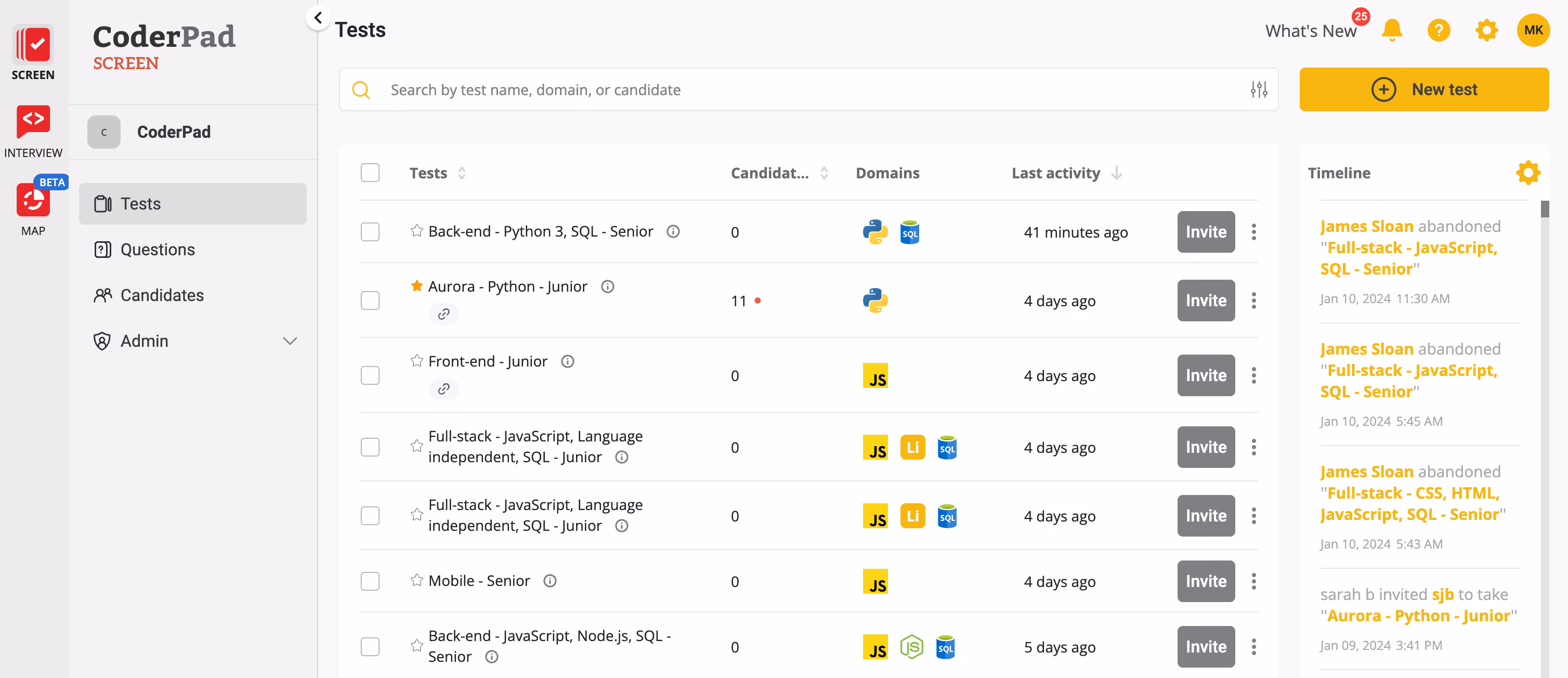The width and height of the screenshot is (1568, 678).
Task: Check the Aurora - Python - Junior row
Action: 370,300
